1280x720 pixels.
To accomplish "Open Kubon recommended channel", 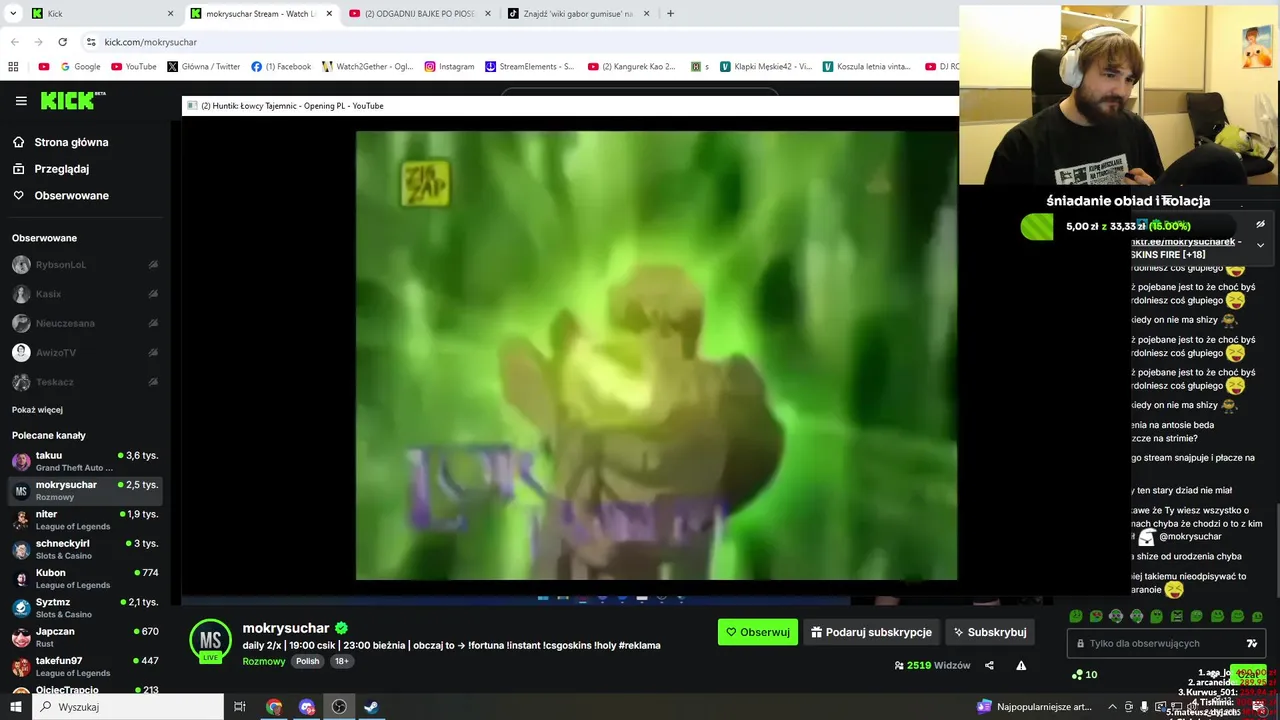I will pos(85,579).
